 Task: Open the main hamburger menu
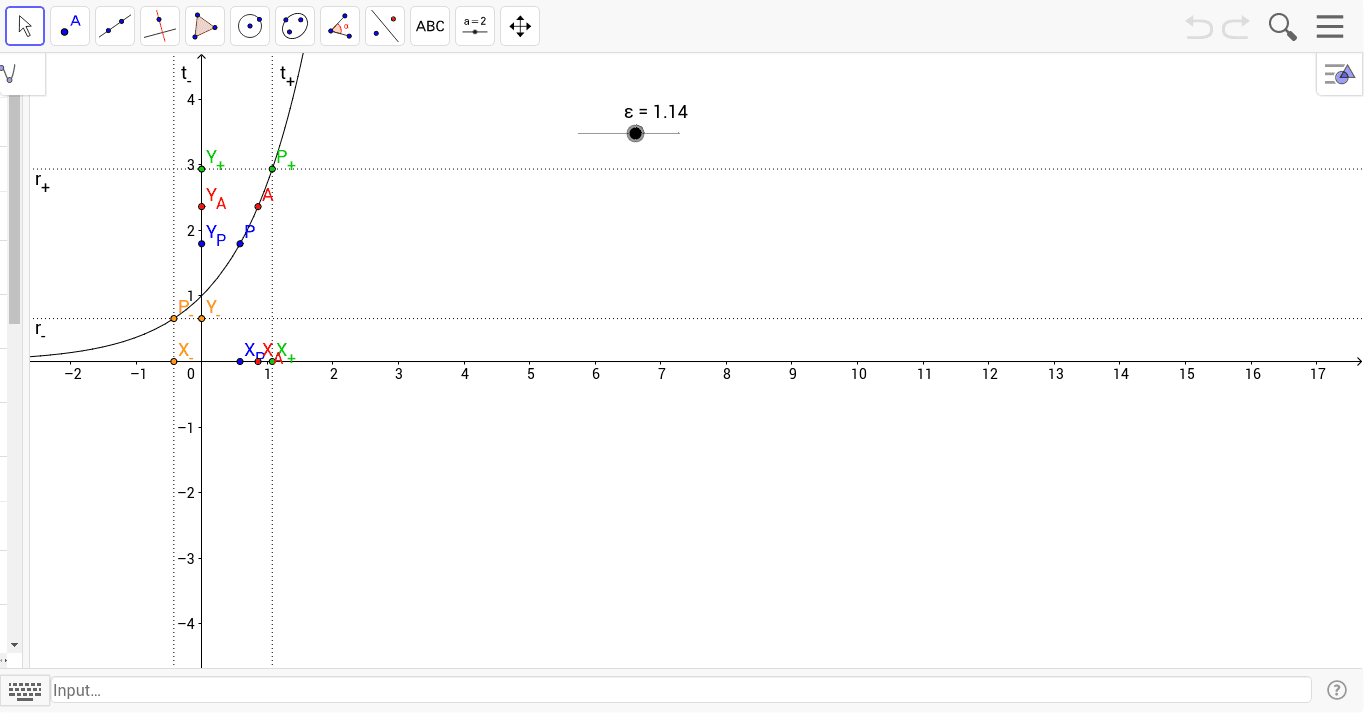[1330, 26]
